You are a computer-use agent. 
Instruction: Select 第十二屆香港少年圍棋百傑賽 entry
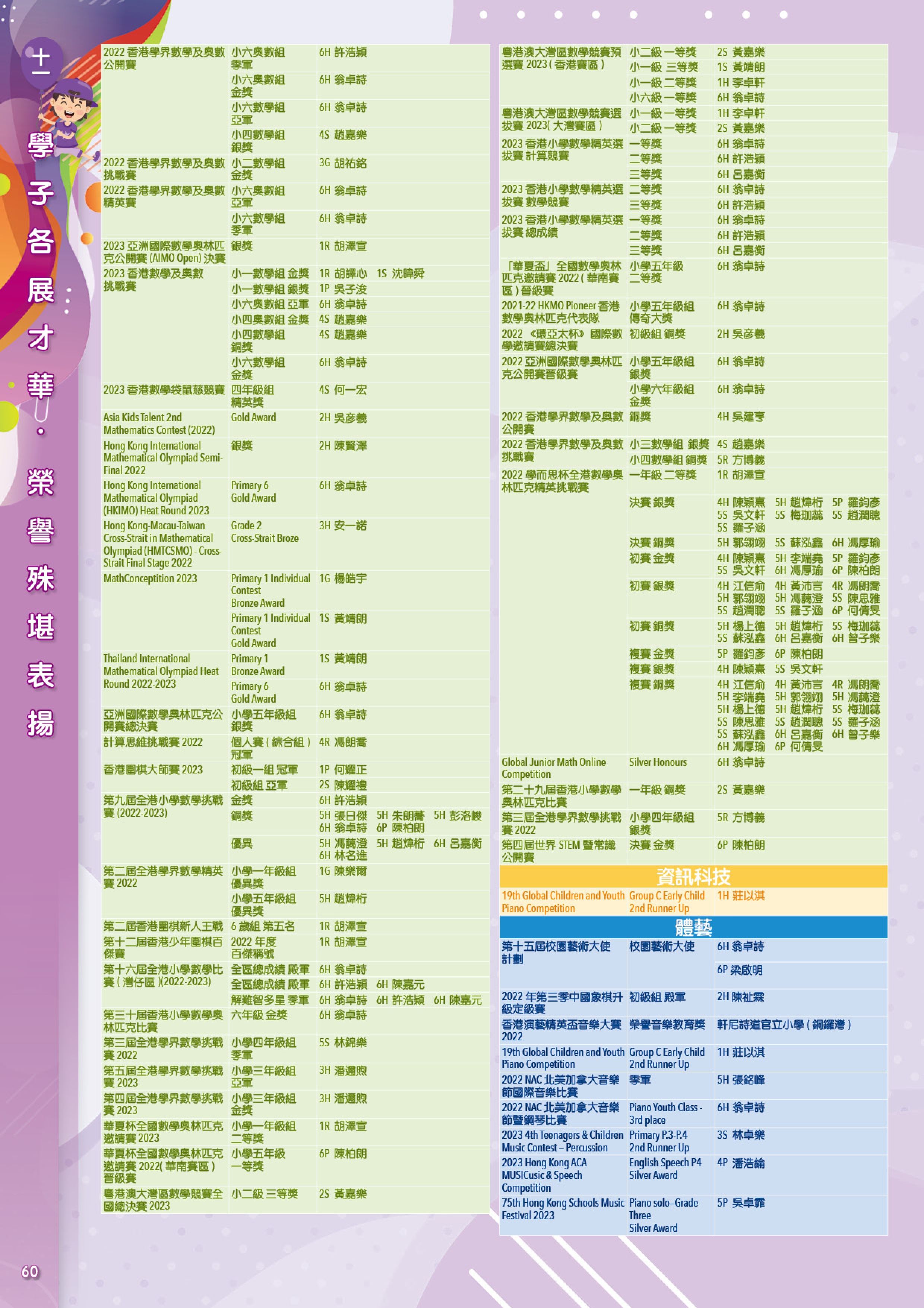(x=163, y=949)
